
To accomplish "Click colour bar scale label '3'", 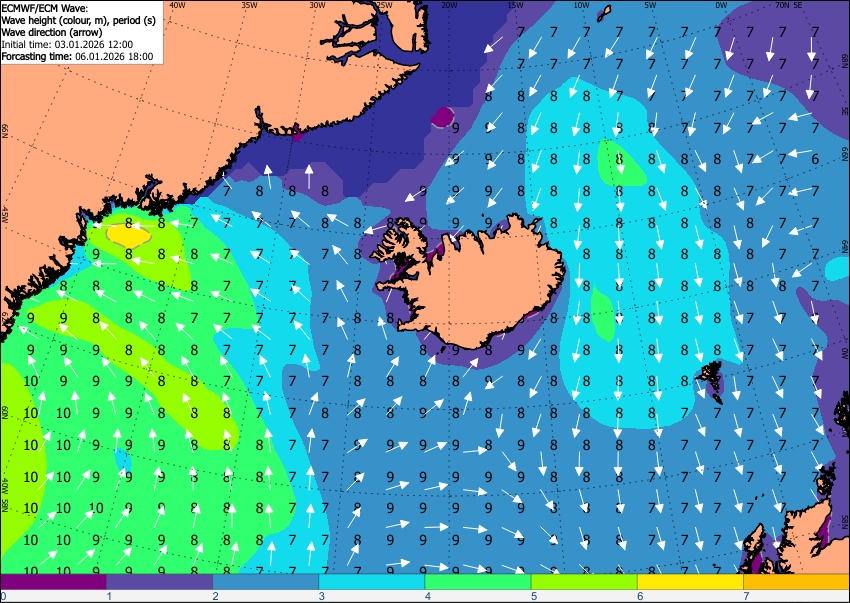I will pyautogui.click(x=321, y=596).
